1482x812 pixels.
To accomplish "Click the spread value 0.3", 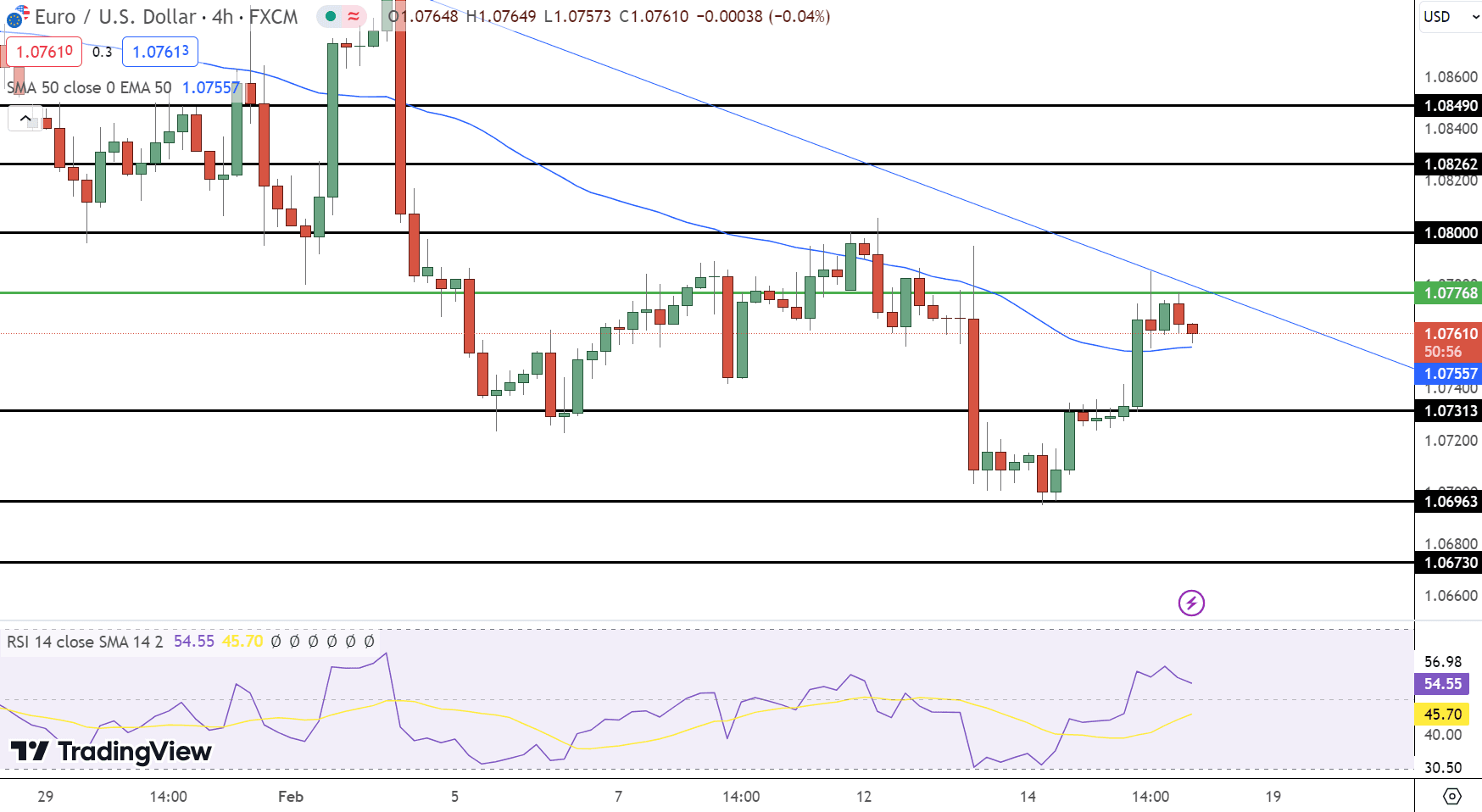I will point(102,52).
